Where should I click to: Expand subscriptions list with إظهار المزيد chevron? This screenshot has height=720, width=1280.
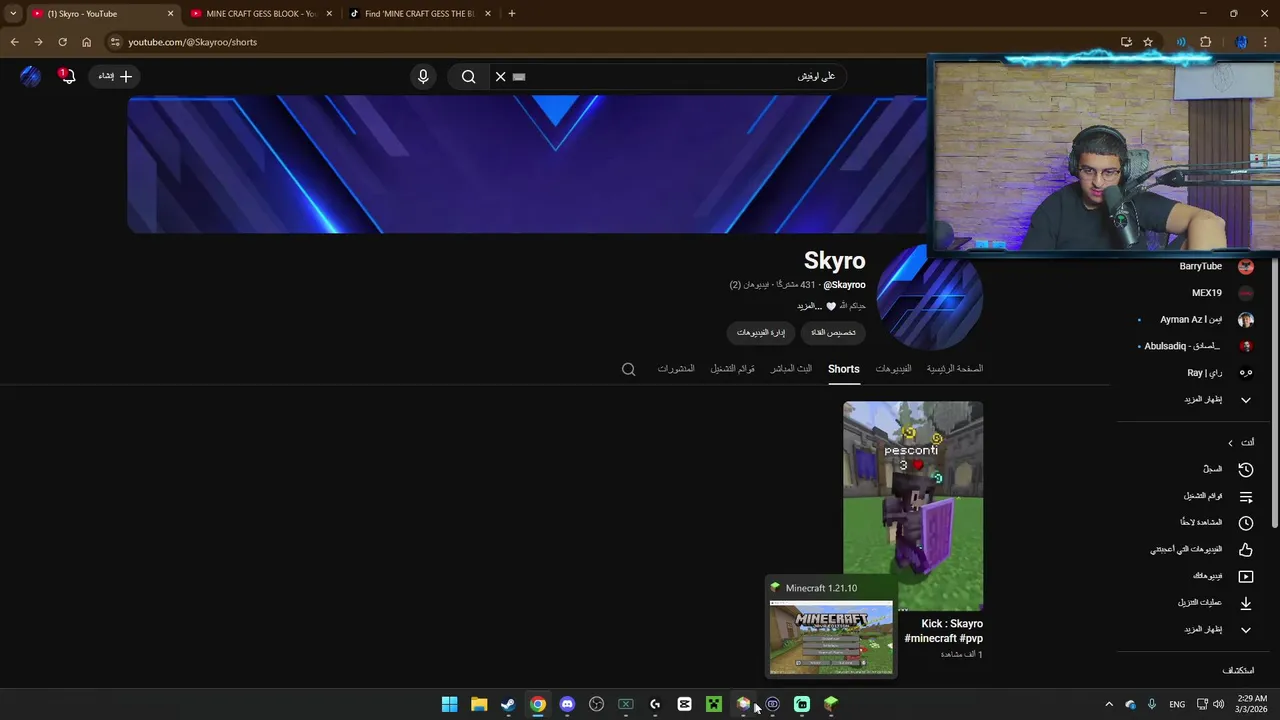point(1246,400)
